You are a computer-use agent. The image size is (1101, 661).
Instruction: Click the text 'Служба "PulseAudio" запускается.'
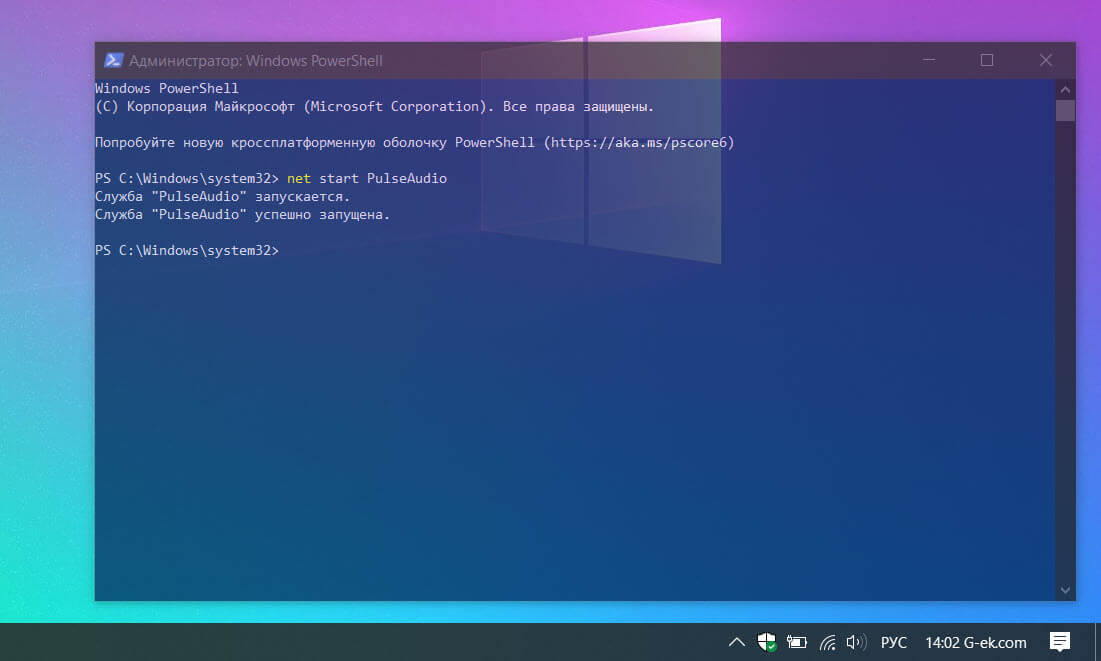tap(223, 197)
